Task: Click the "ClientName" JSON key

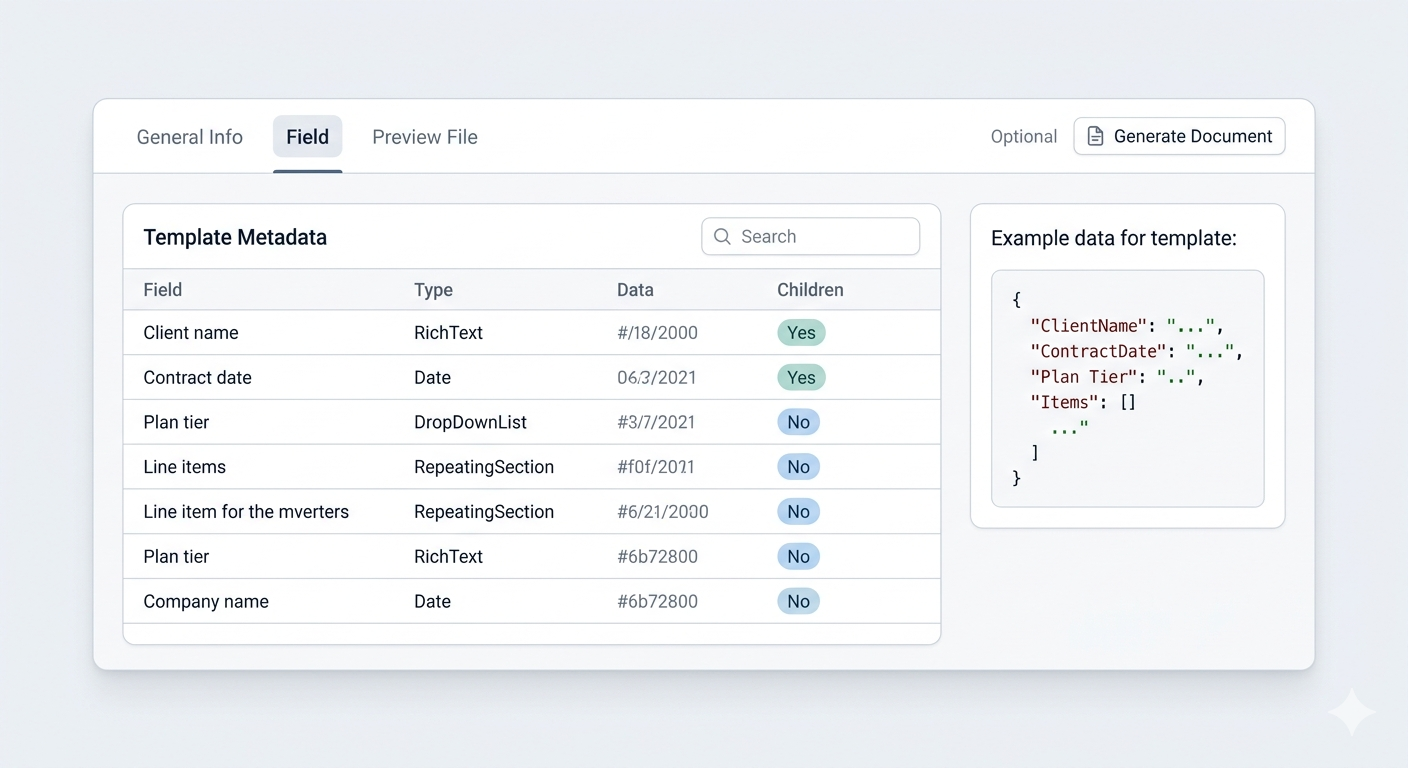Action: [1089, 326]
